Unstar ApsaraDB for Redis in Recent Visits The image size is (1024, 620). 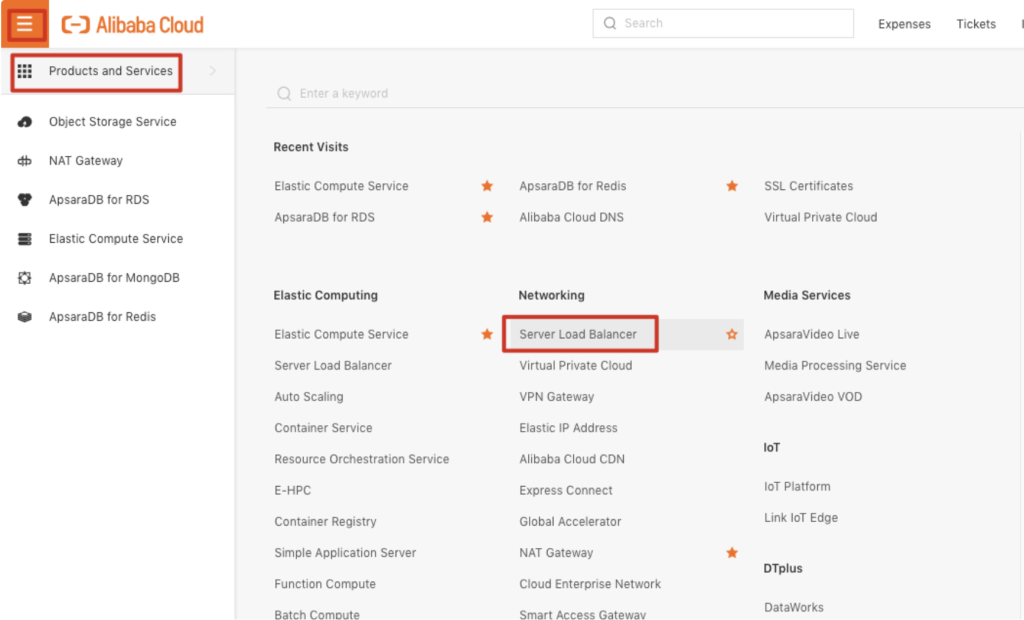(732, 186)
